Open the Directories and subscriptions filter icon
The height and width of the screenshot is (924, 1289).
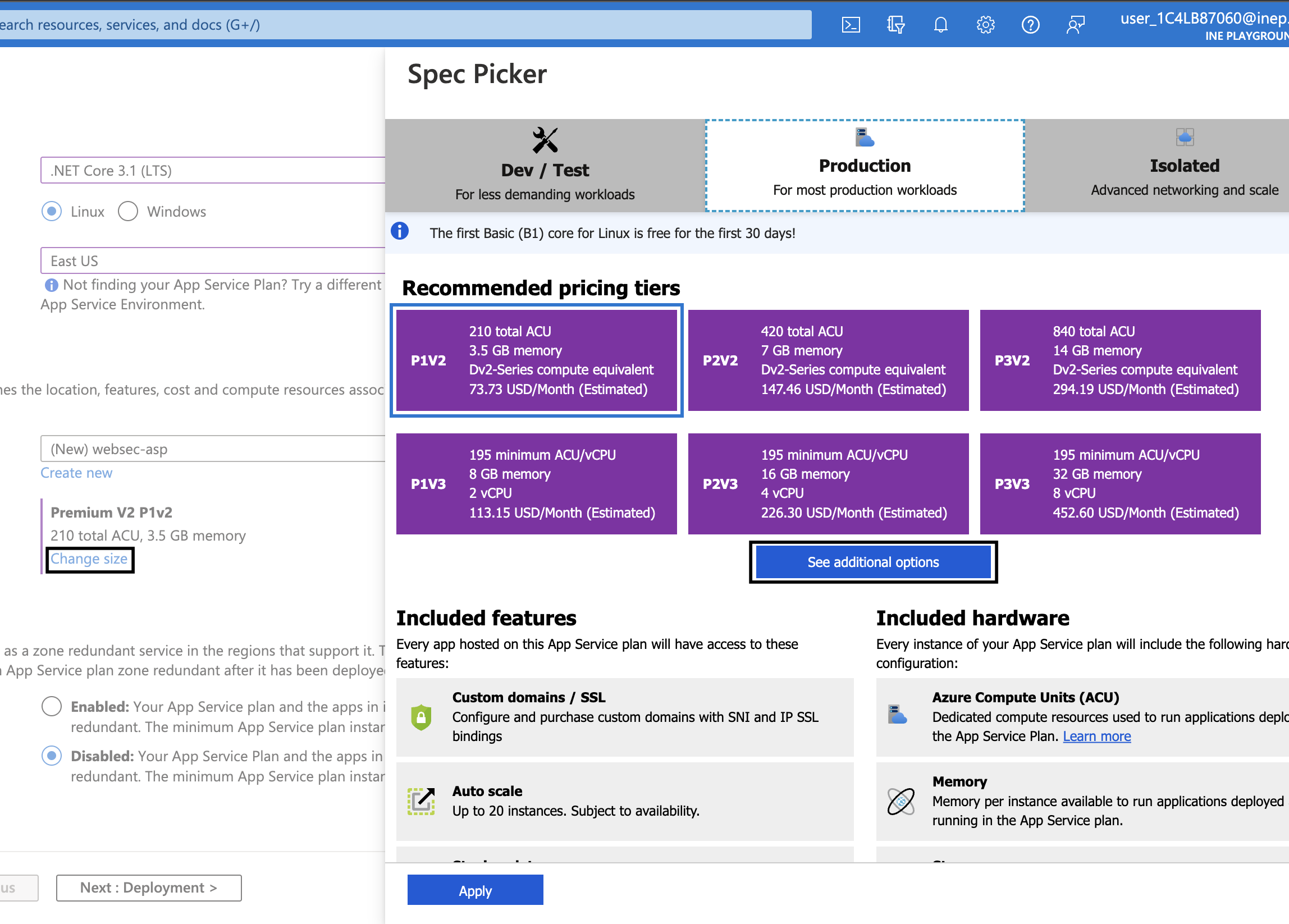[895, 25]
